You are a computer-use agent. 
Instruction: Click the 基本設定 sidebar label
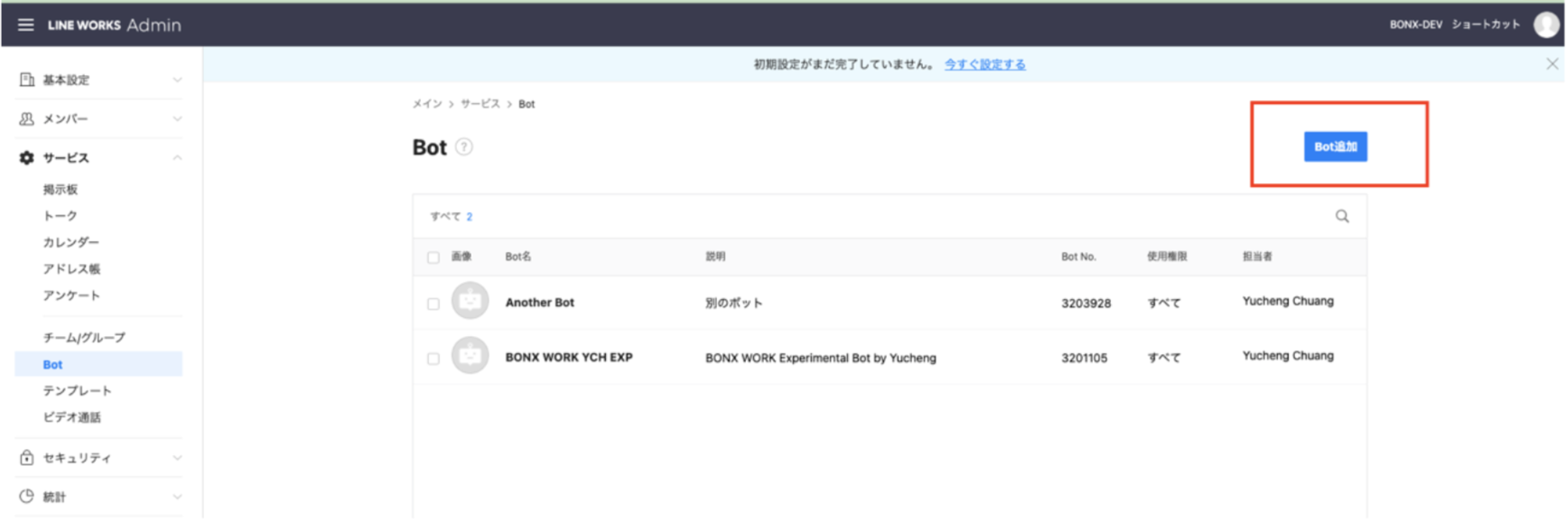[66, 79]
